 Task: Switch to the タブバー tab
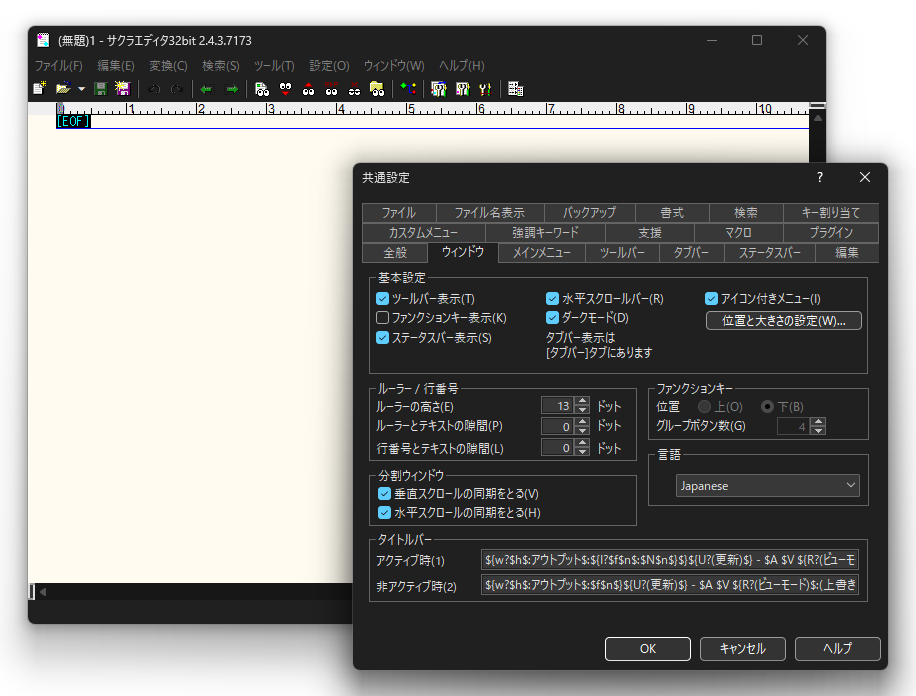[x=691, y=253]
